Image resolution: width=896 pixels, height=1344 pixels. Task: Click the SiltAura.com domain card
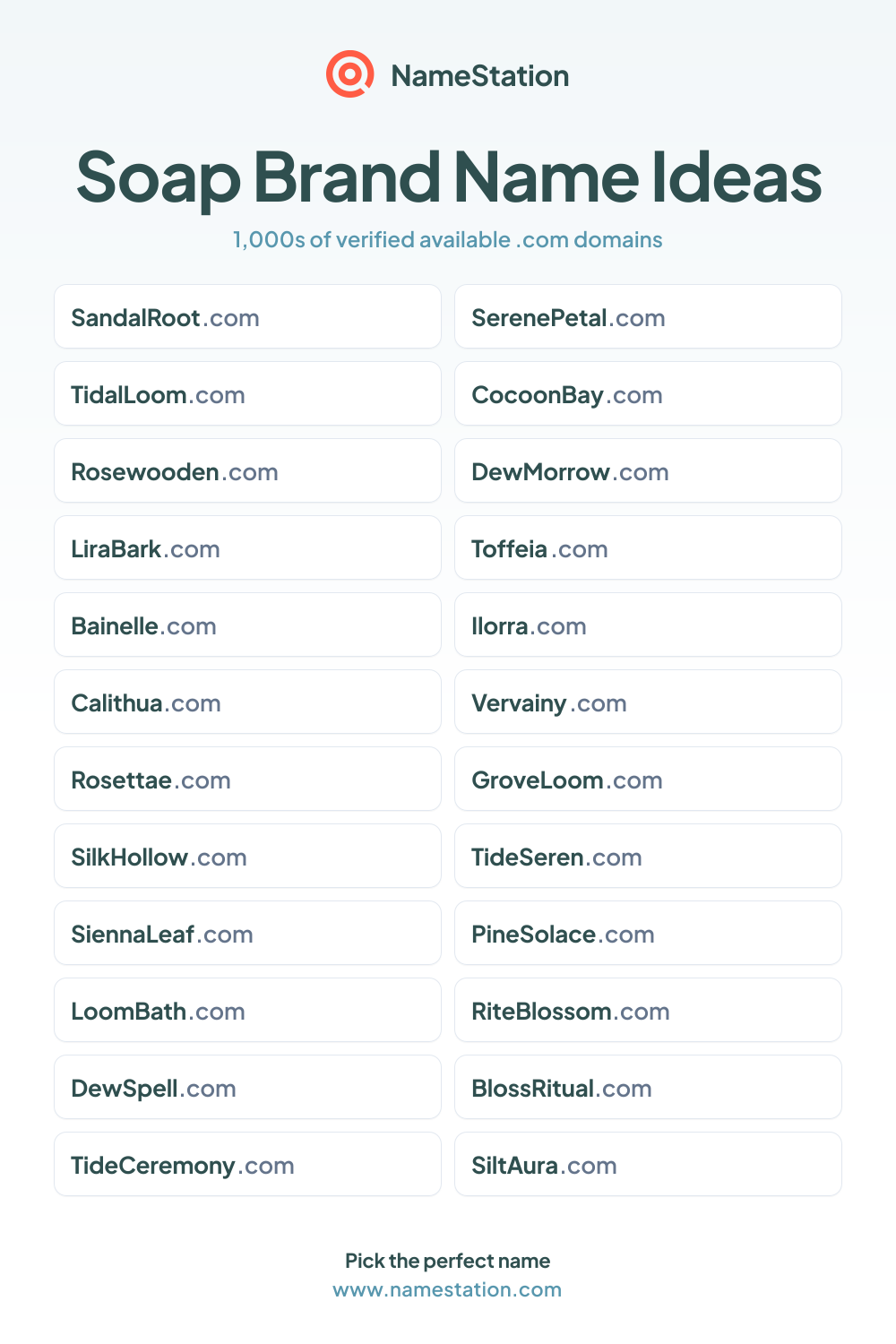point(648,1164)
